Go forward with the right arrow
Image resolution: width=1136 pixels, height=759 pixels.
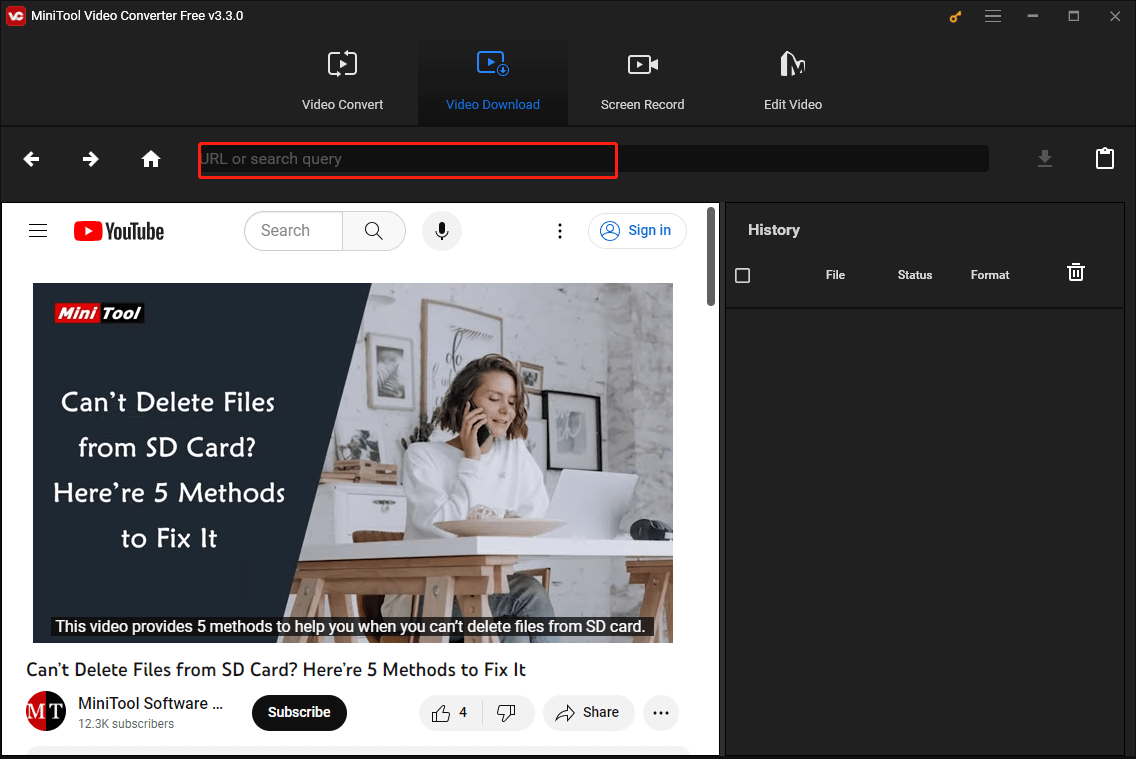[x=91, y=159]
